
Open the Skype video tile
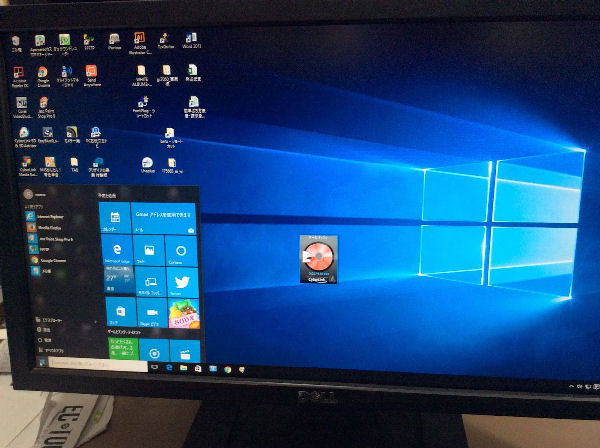pyautogui.click(x=152, y=313)
